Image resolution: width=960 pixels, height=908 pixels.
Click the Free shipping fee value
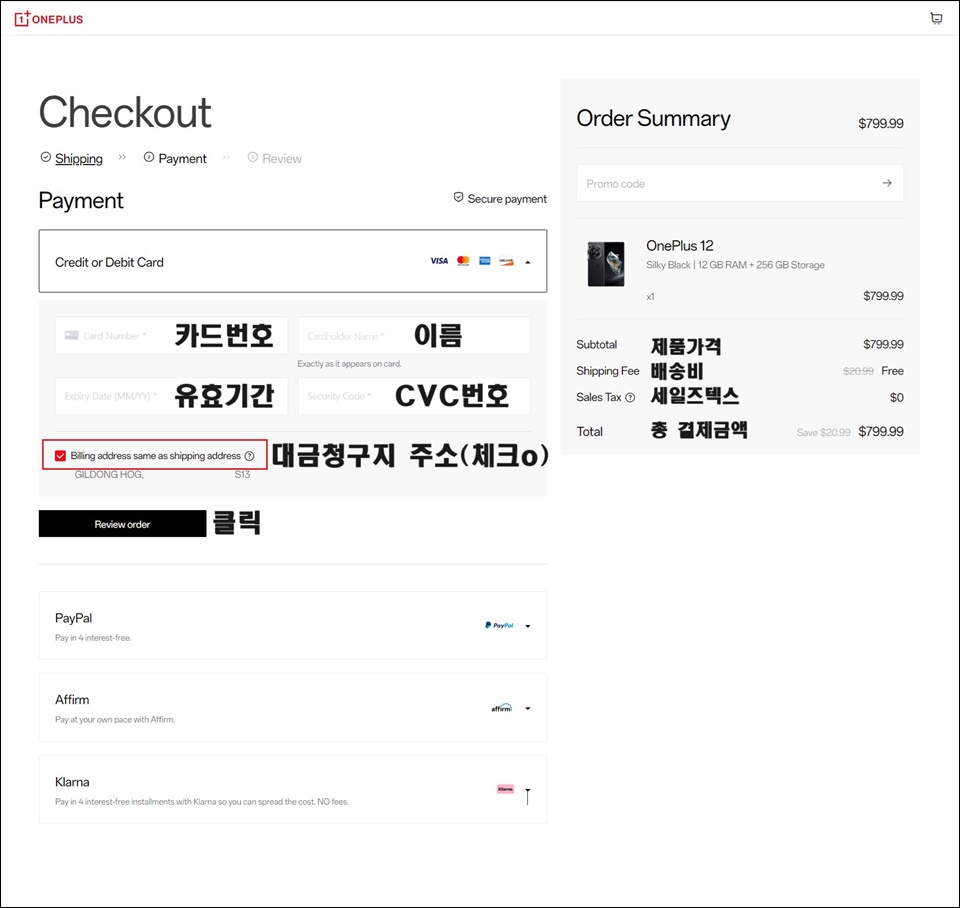[x=892, y=371]
